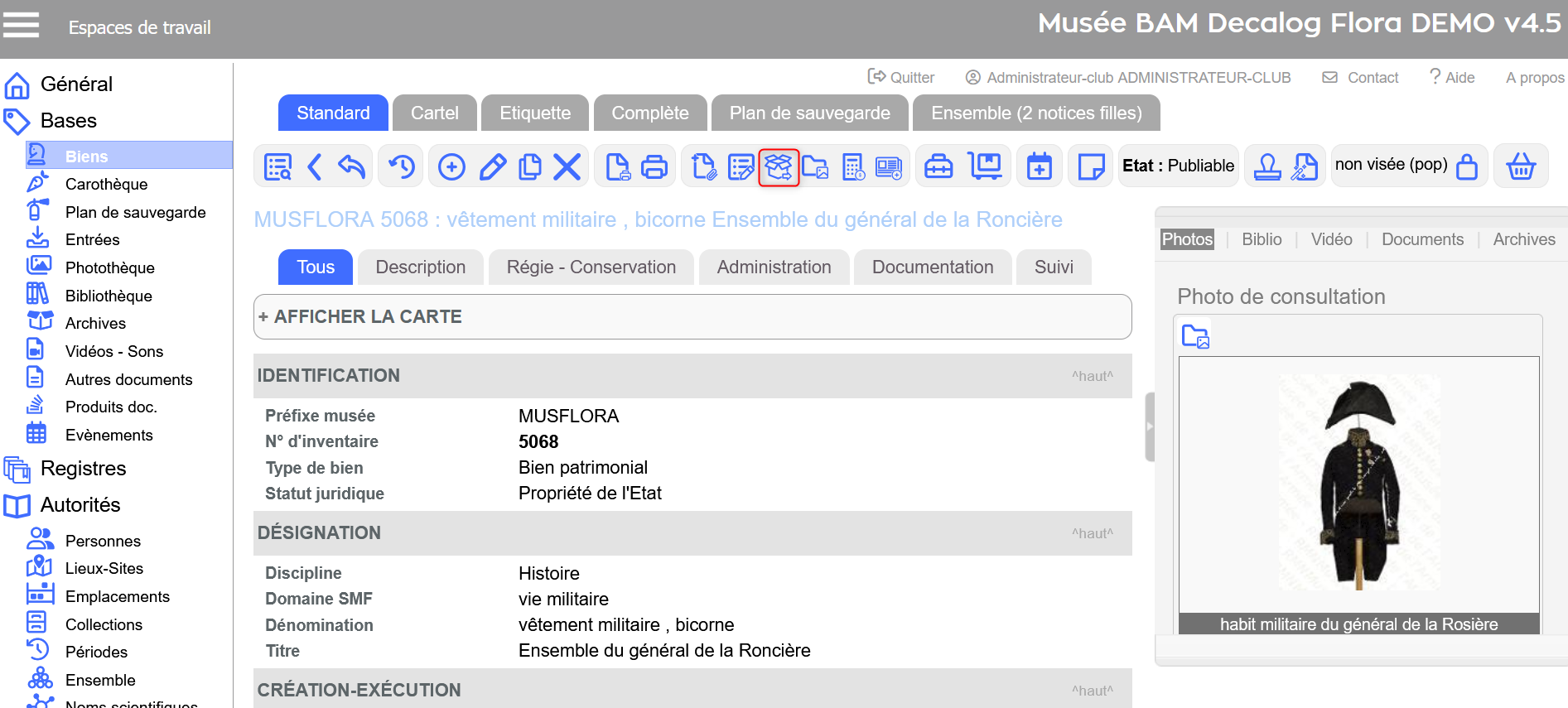
Task: Switch to the Cartel tab
Action: click(434, 113)
